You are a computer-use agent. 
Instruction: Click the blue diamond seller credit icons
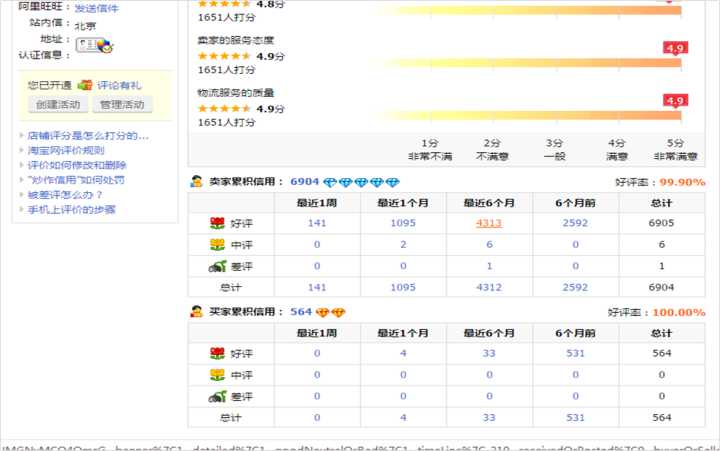point(362,183)
